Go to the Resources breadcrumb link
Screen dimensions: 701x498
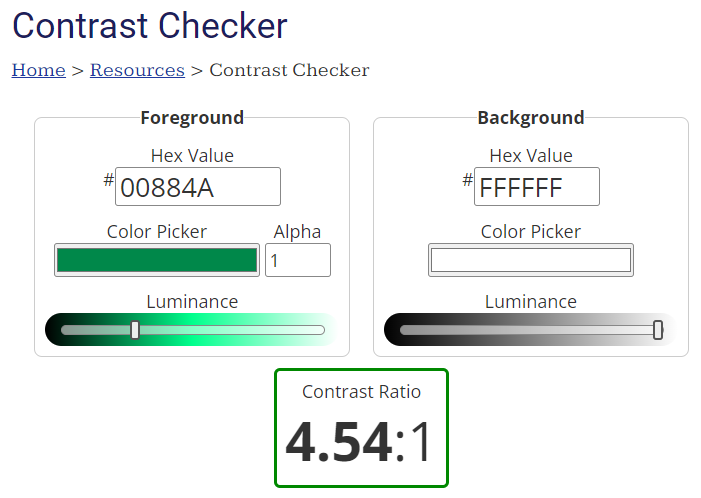137,71
